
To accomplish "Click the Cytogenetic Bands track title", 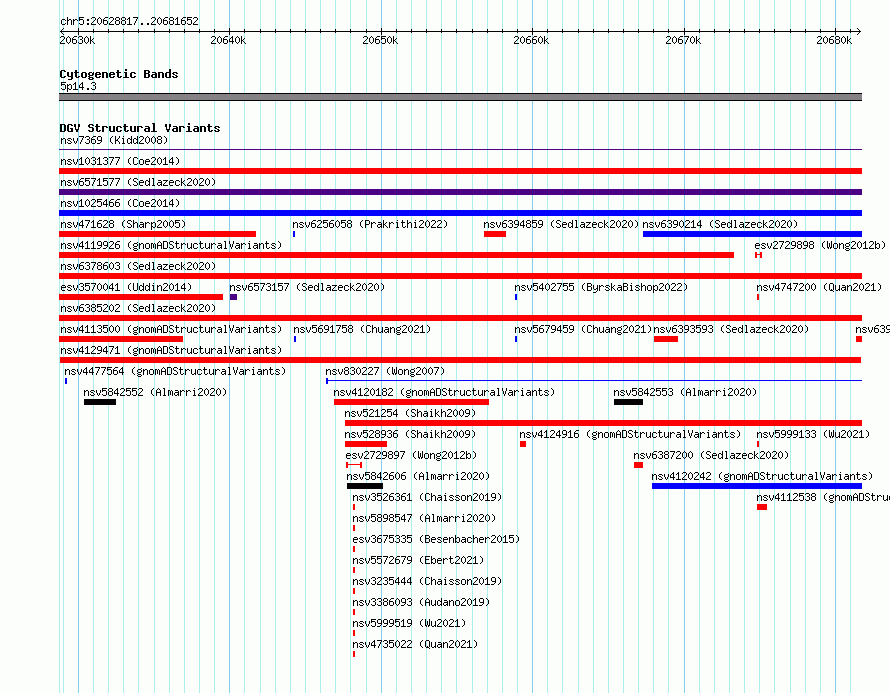I will click(119, 74).
